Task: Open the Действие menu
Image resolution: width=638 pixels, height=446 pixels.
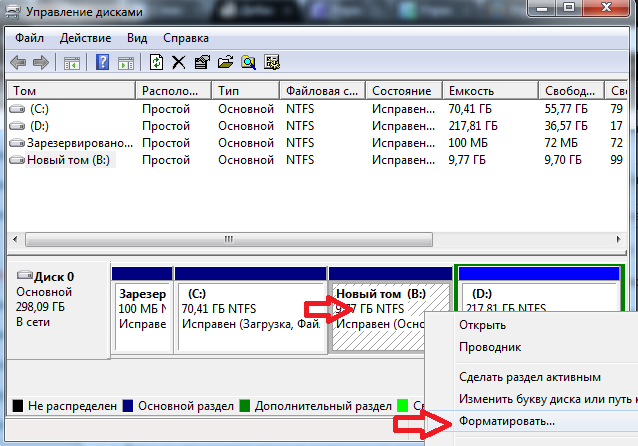Action: [x=85, y=37]
